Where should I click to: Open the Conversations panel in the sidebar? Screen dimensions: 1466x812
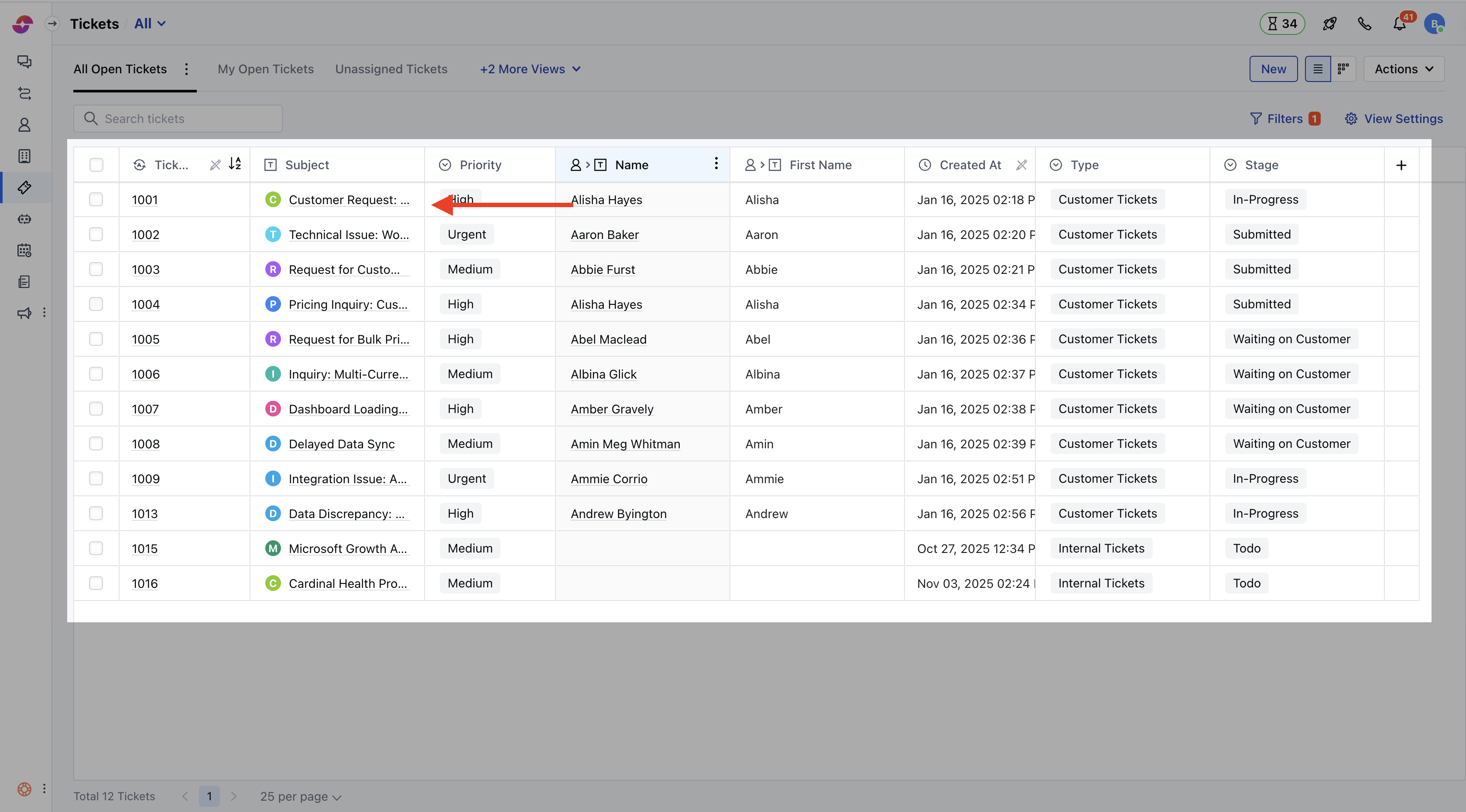pos(24,61)
